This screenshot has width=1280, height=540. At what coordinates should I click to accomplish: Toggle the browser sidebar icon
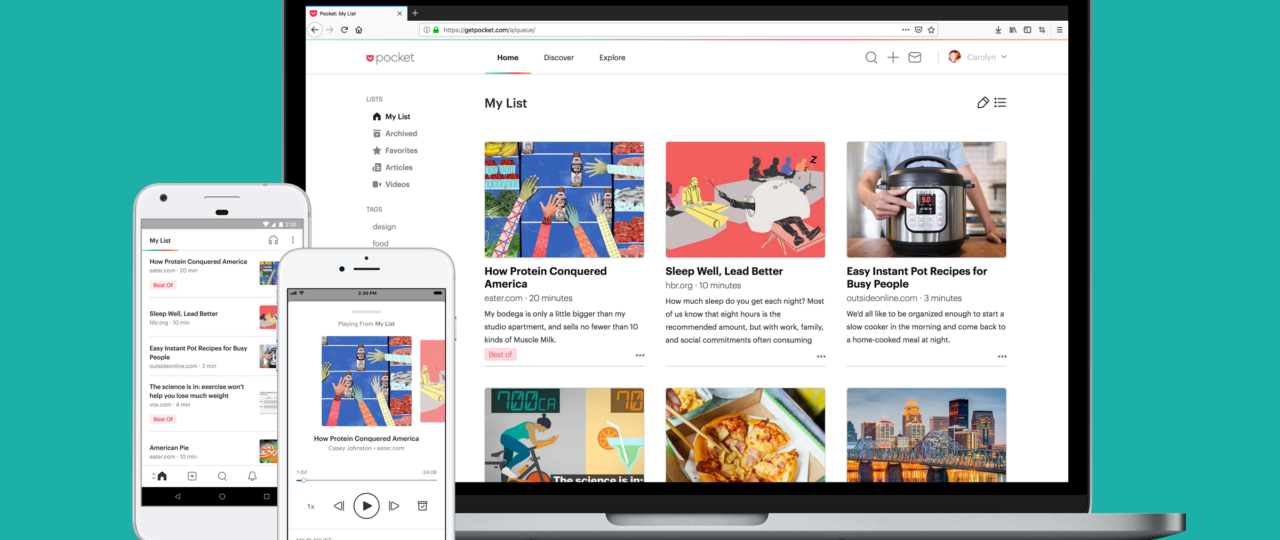[1027, 30]
